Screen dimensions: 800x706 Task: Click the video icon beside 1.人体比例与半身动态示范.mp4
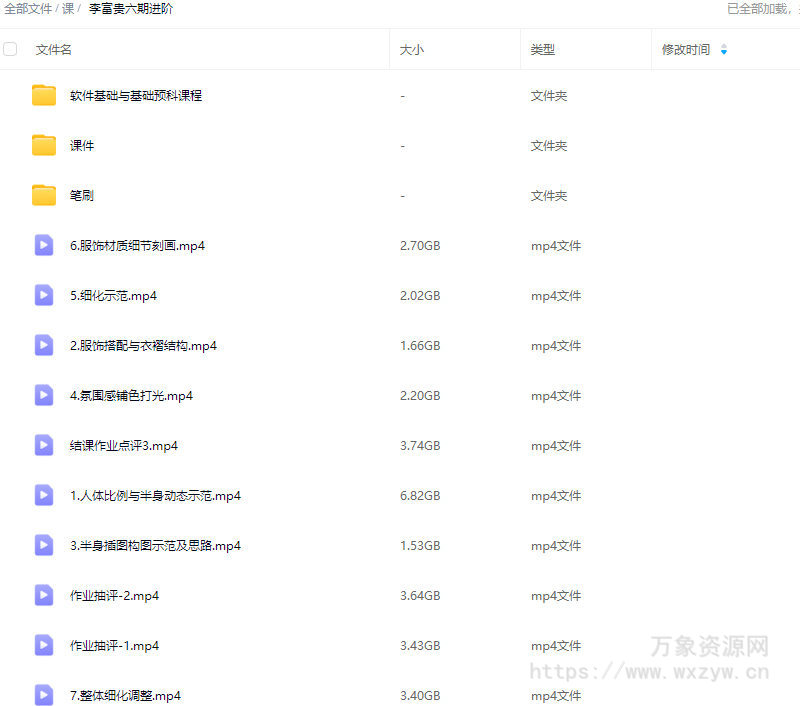pyautogui.click(x=43, y=495)
